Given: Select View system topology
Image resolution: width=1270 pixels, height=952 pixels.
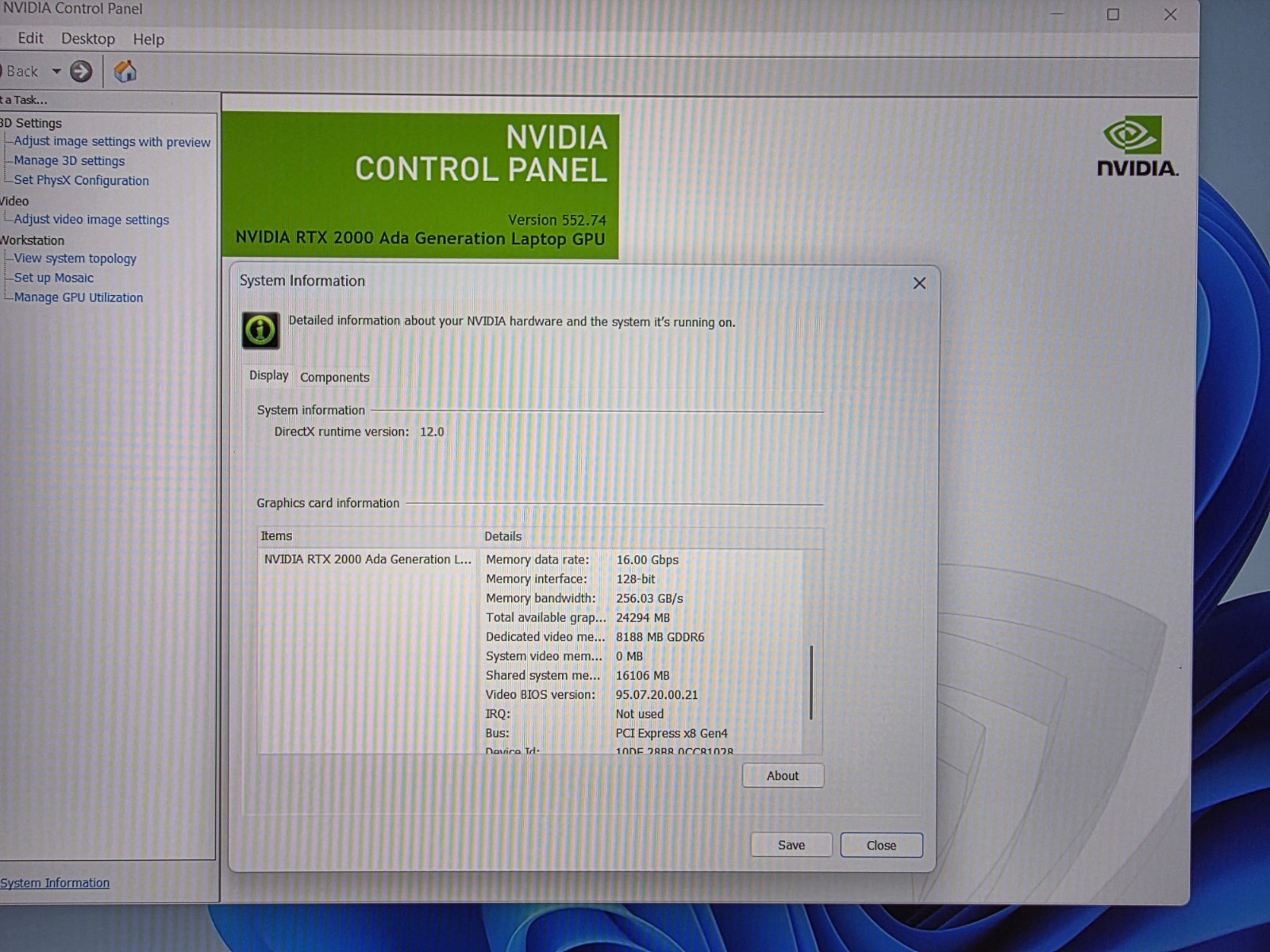Looking at the screenshot, I should click(x=75, y=259).
